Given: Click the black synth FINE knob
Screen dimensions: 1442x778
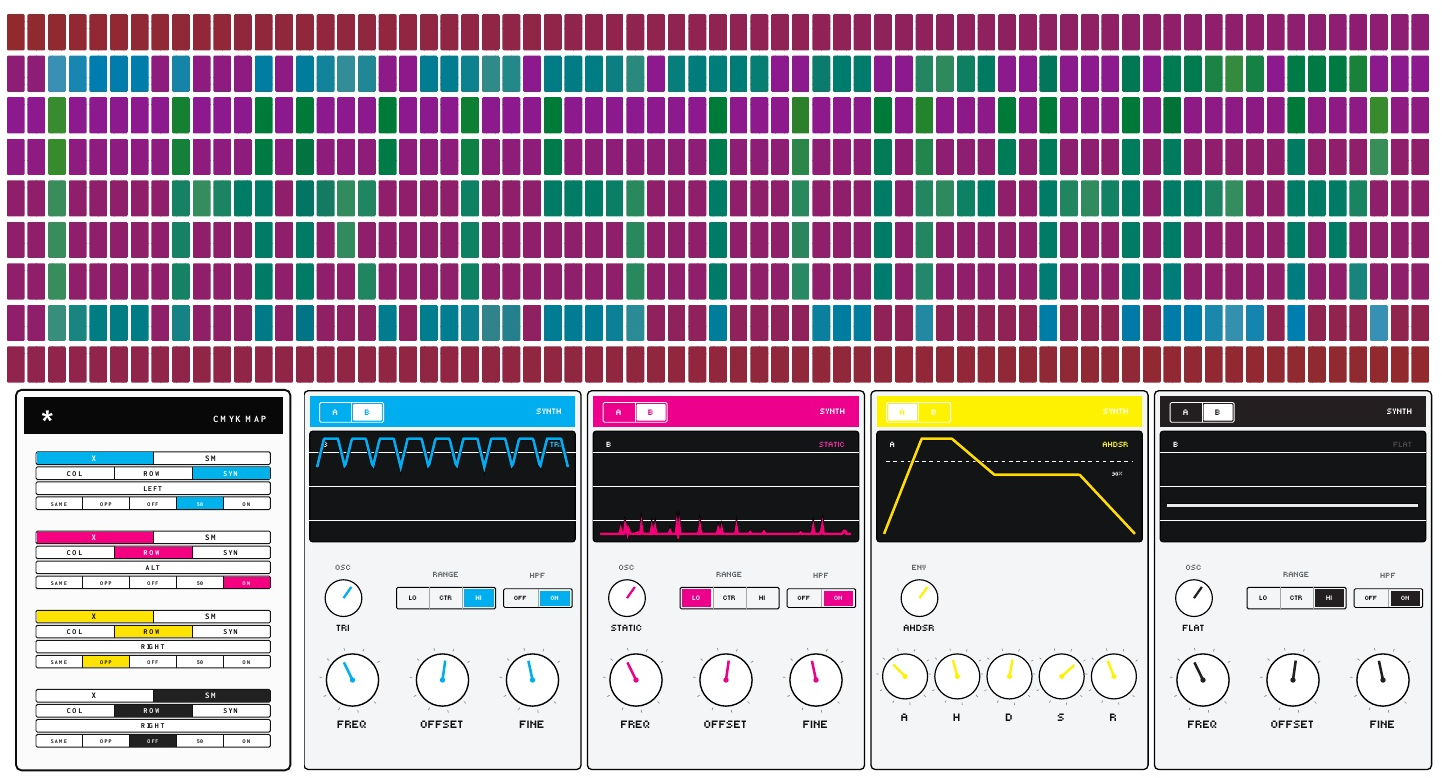Looking at the screenshot, I should click(1383, 680).
